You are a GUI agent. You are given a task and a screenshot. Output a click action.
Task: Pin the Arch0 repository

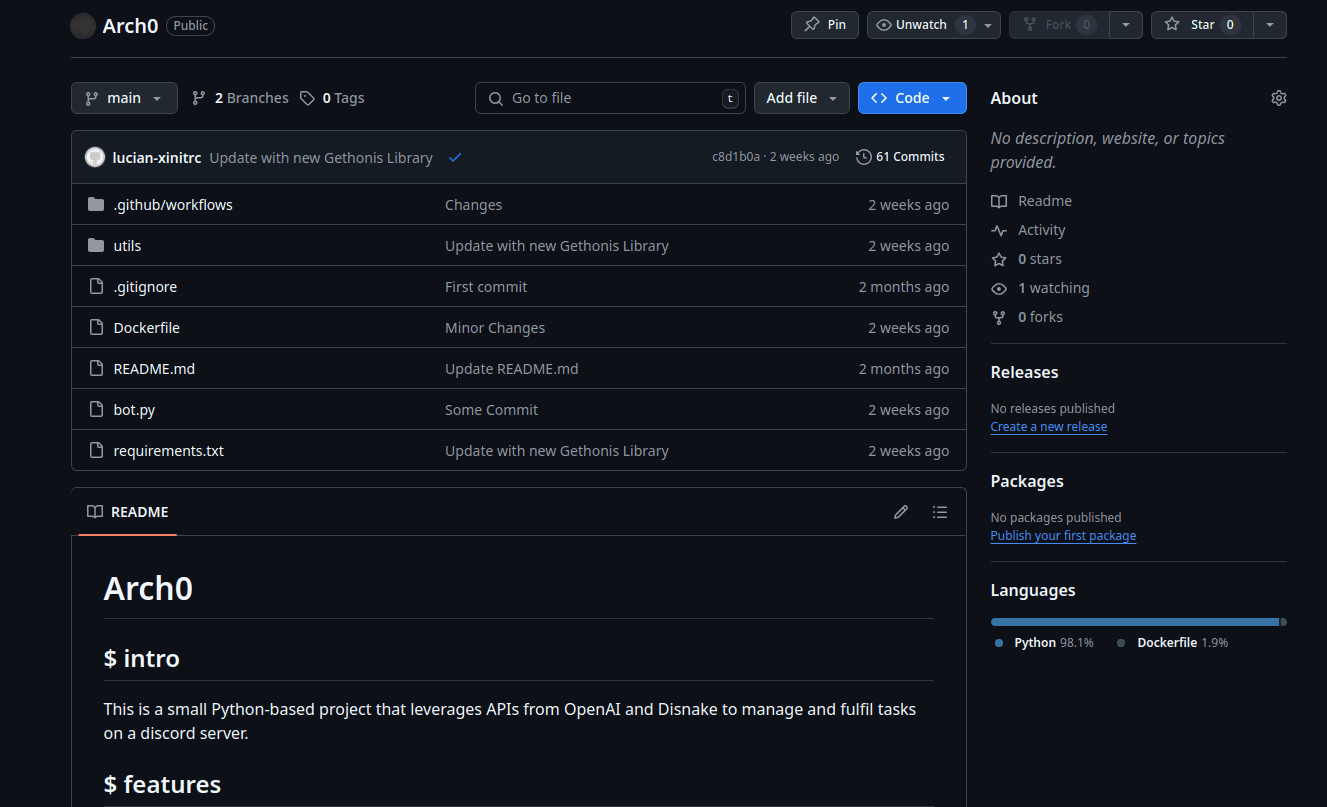pos(825,25)
